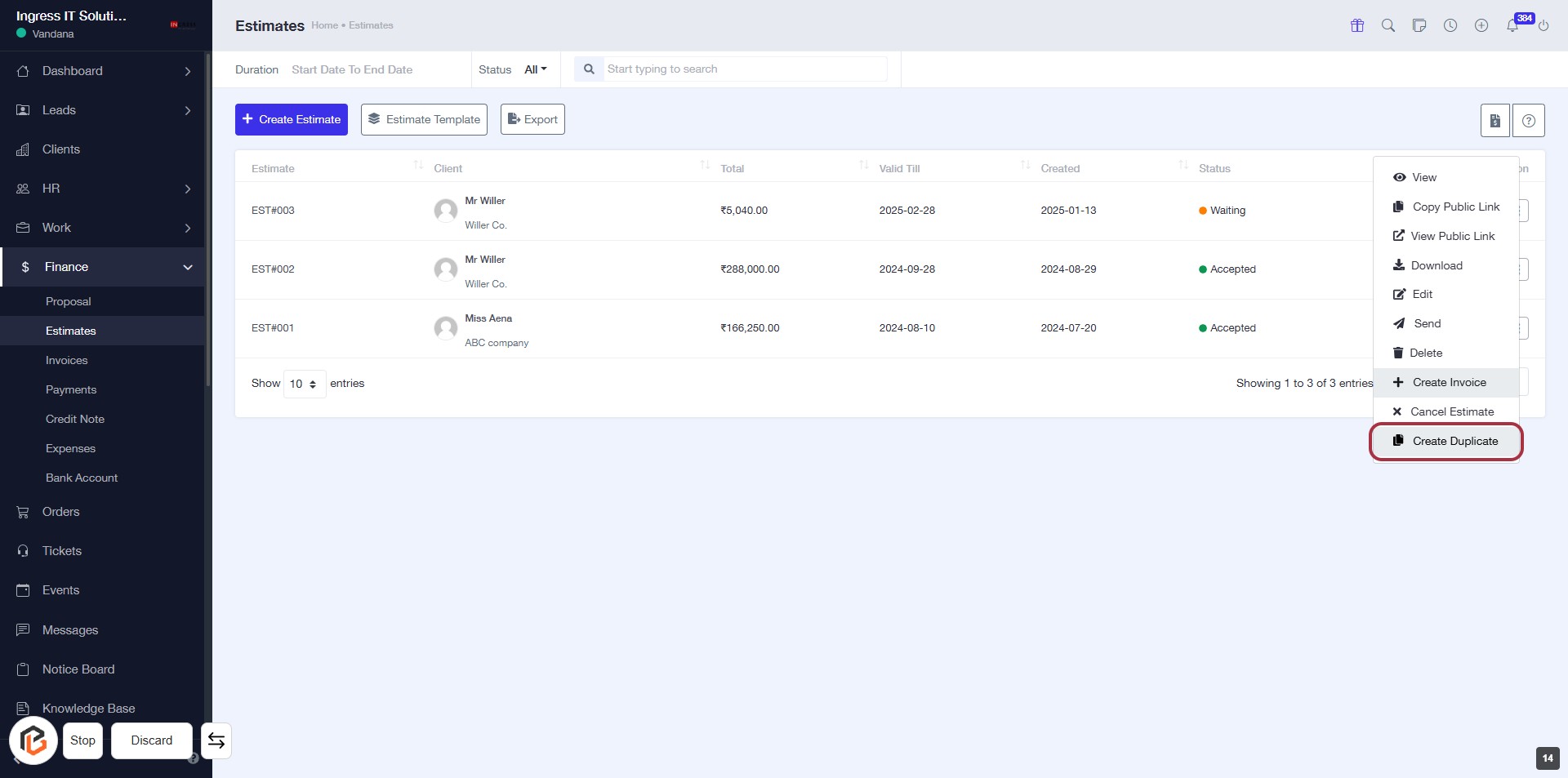
Task: Open the Show entries count selector
Action: tap(304, 384)
